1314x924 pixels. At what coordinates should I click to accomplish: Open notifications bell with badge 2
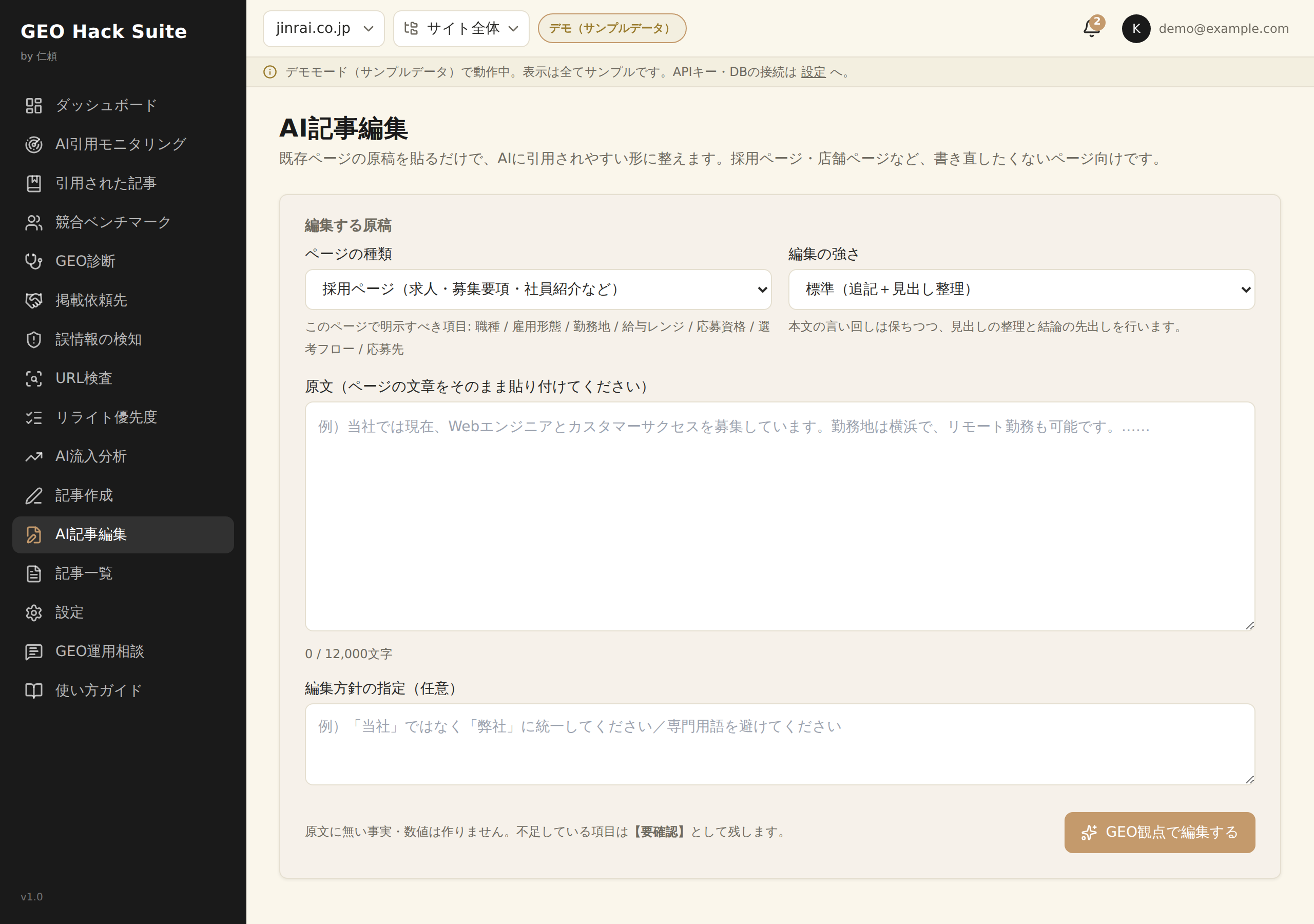[x=1092, y=28]
